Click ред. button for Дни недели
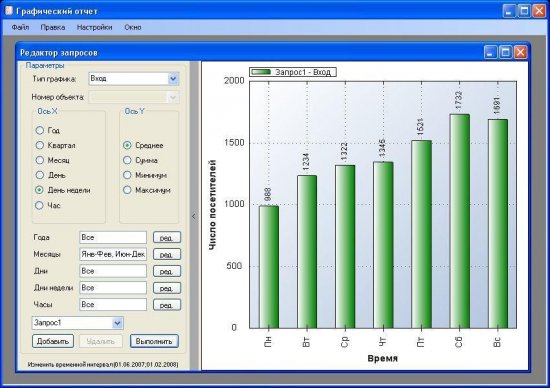550x388 pixels. pos(167,288)
